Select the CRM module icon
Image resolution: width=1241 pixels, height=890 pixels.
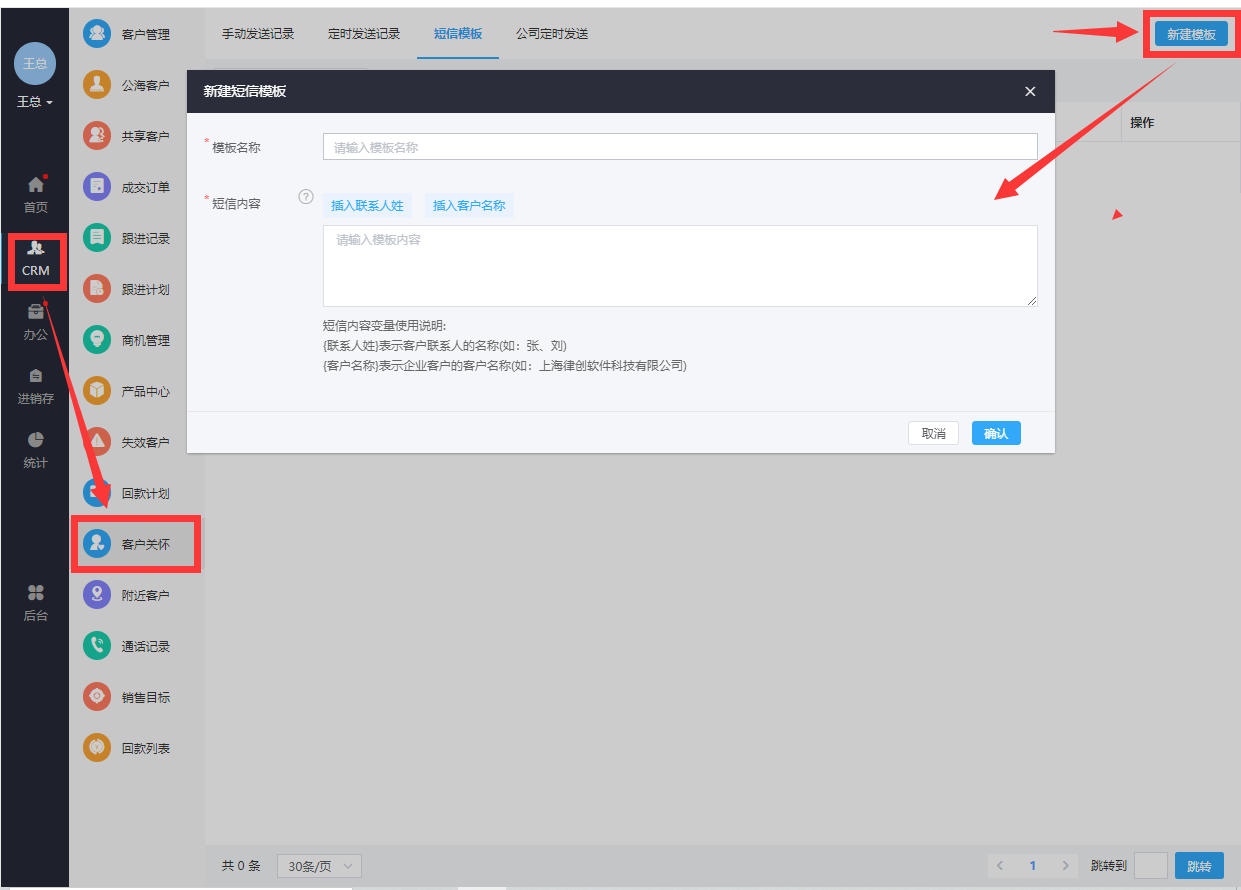36,248
